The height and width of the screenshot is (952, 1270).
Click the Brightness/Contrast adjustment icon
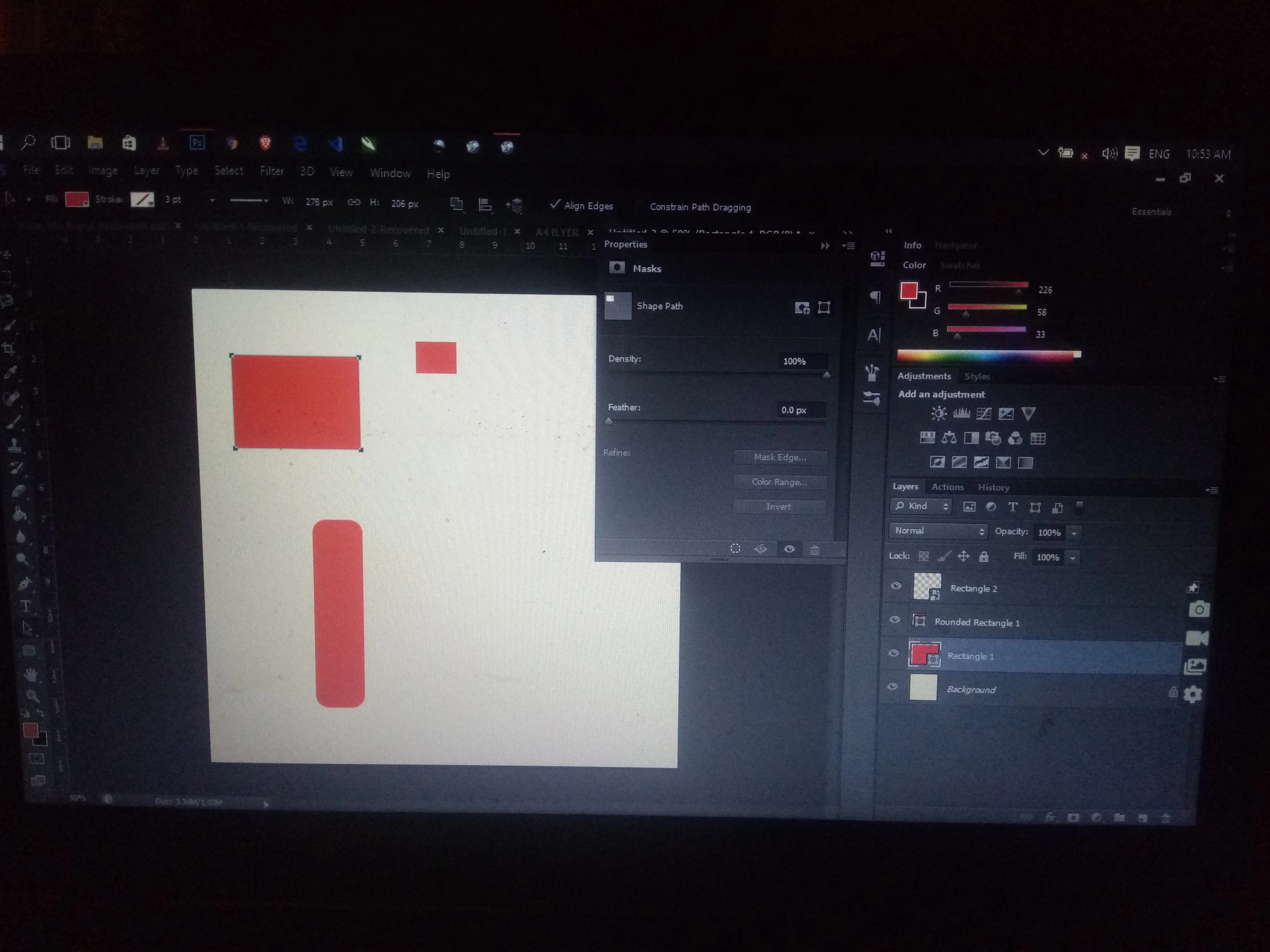click(939, 413)
